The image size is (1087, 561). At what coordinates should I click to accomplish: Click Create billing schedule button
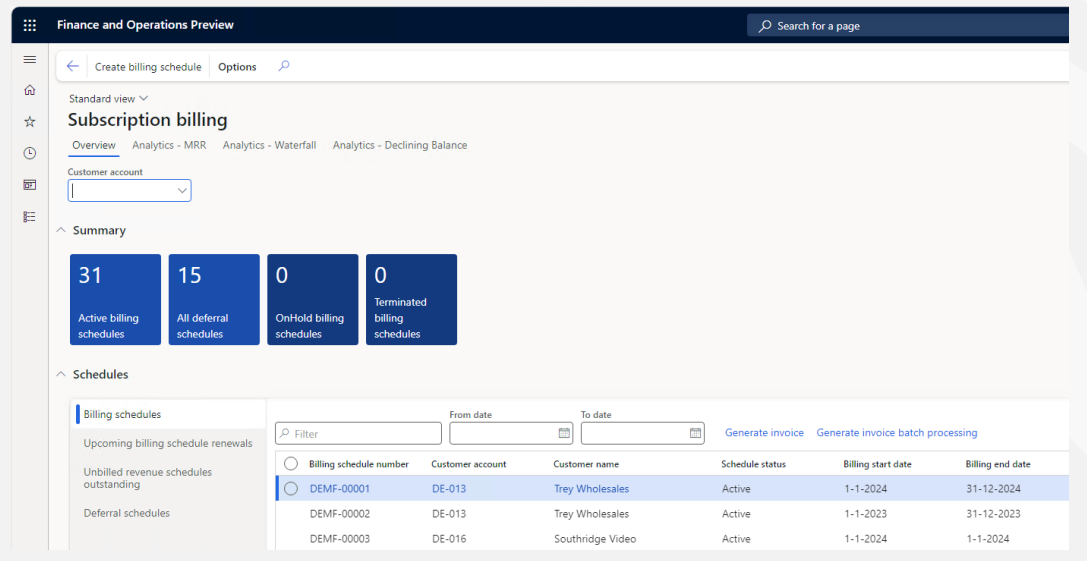[148, 67]
